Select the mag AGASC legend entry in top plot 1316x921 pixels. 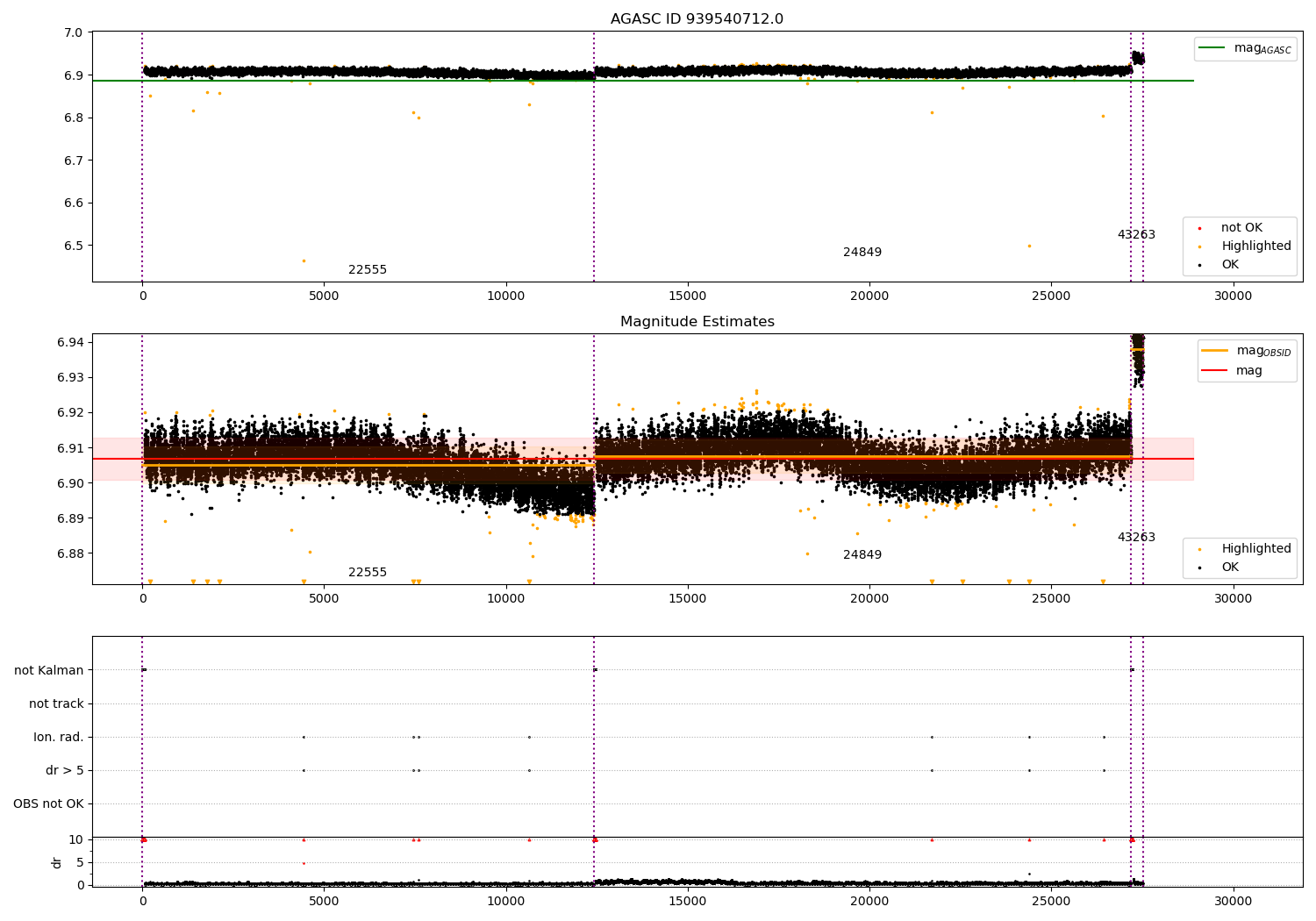coord(1246,48)
